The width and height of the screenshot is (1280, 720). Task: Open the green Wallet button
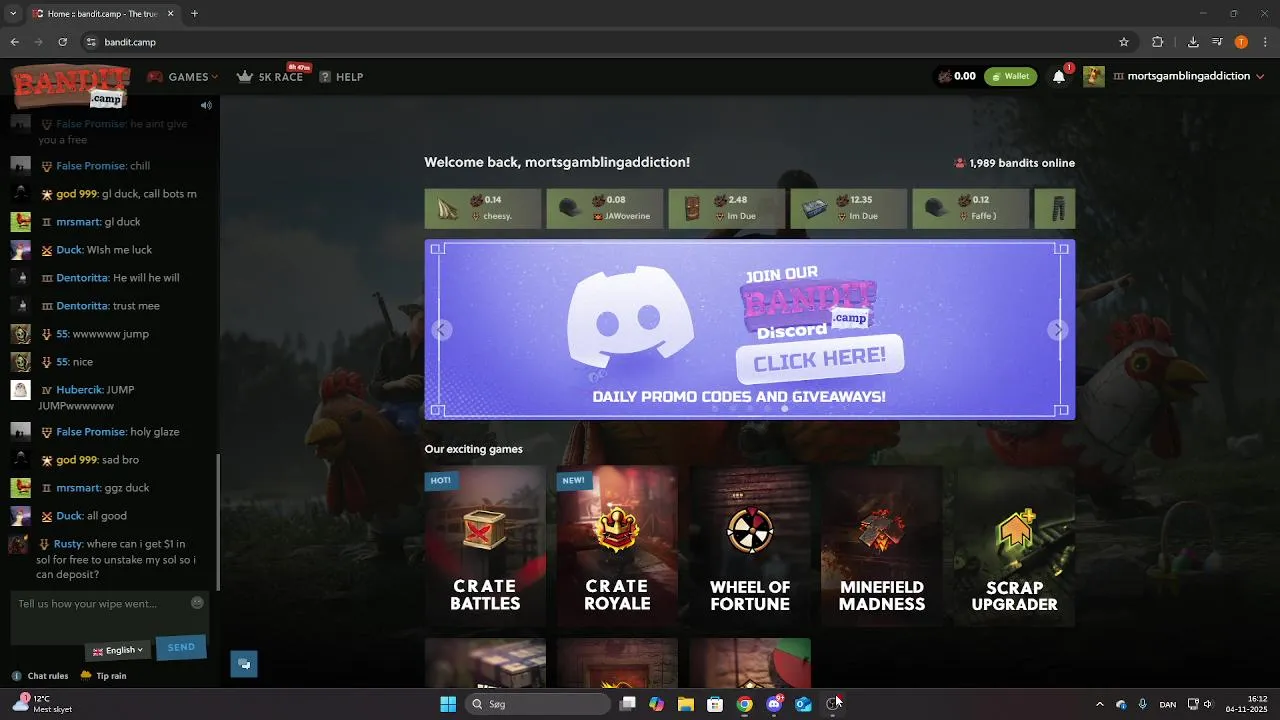(1010, 76)
